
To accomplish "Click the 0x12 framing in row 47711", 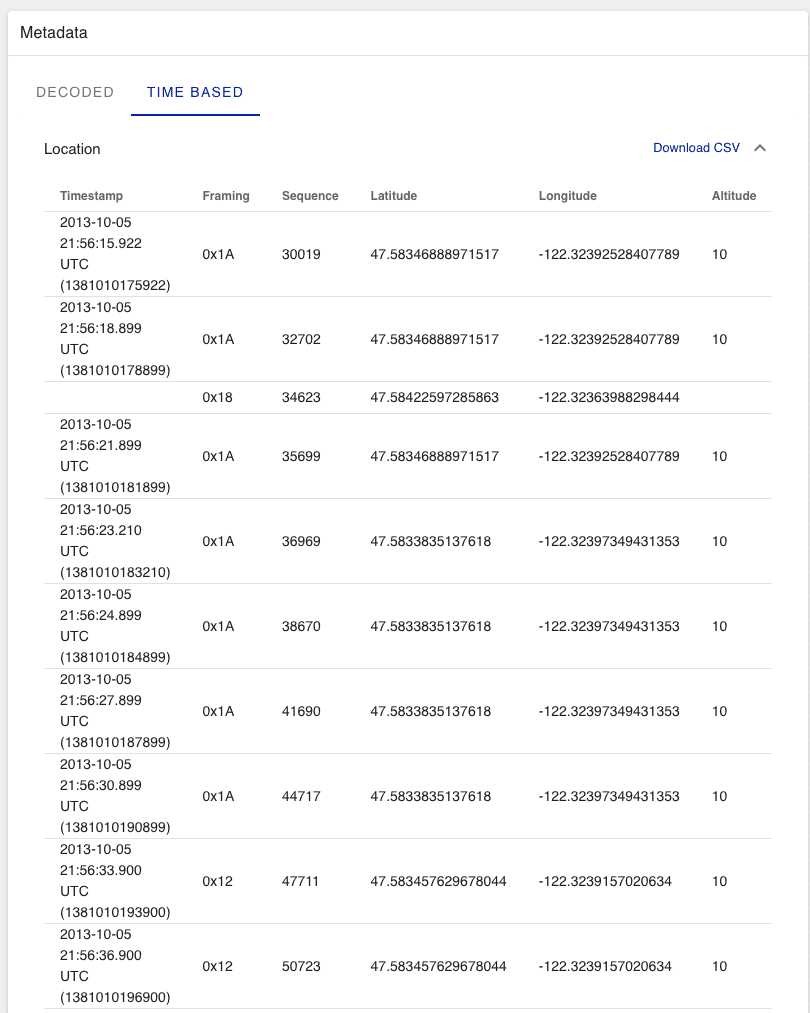I will [218, 881].
